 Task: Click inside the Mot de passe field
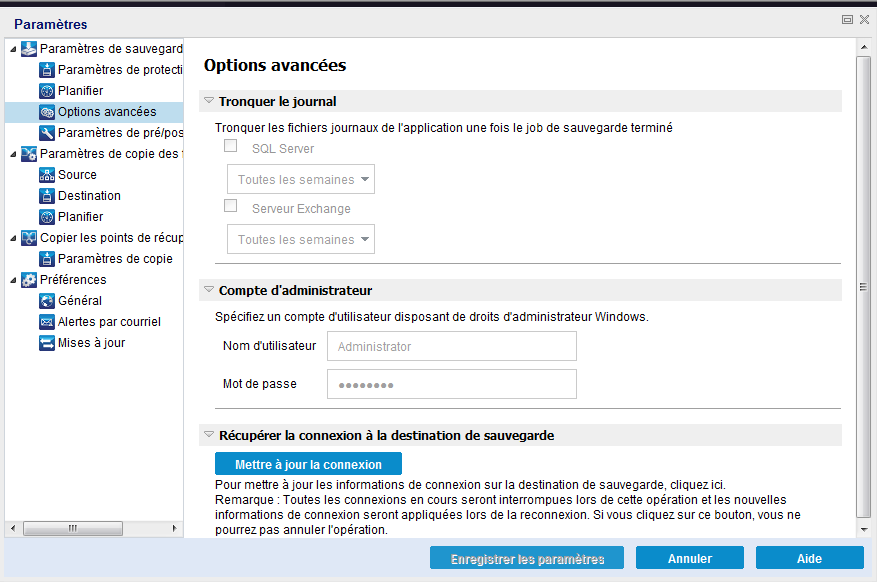click(x=451, y=383)
